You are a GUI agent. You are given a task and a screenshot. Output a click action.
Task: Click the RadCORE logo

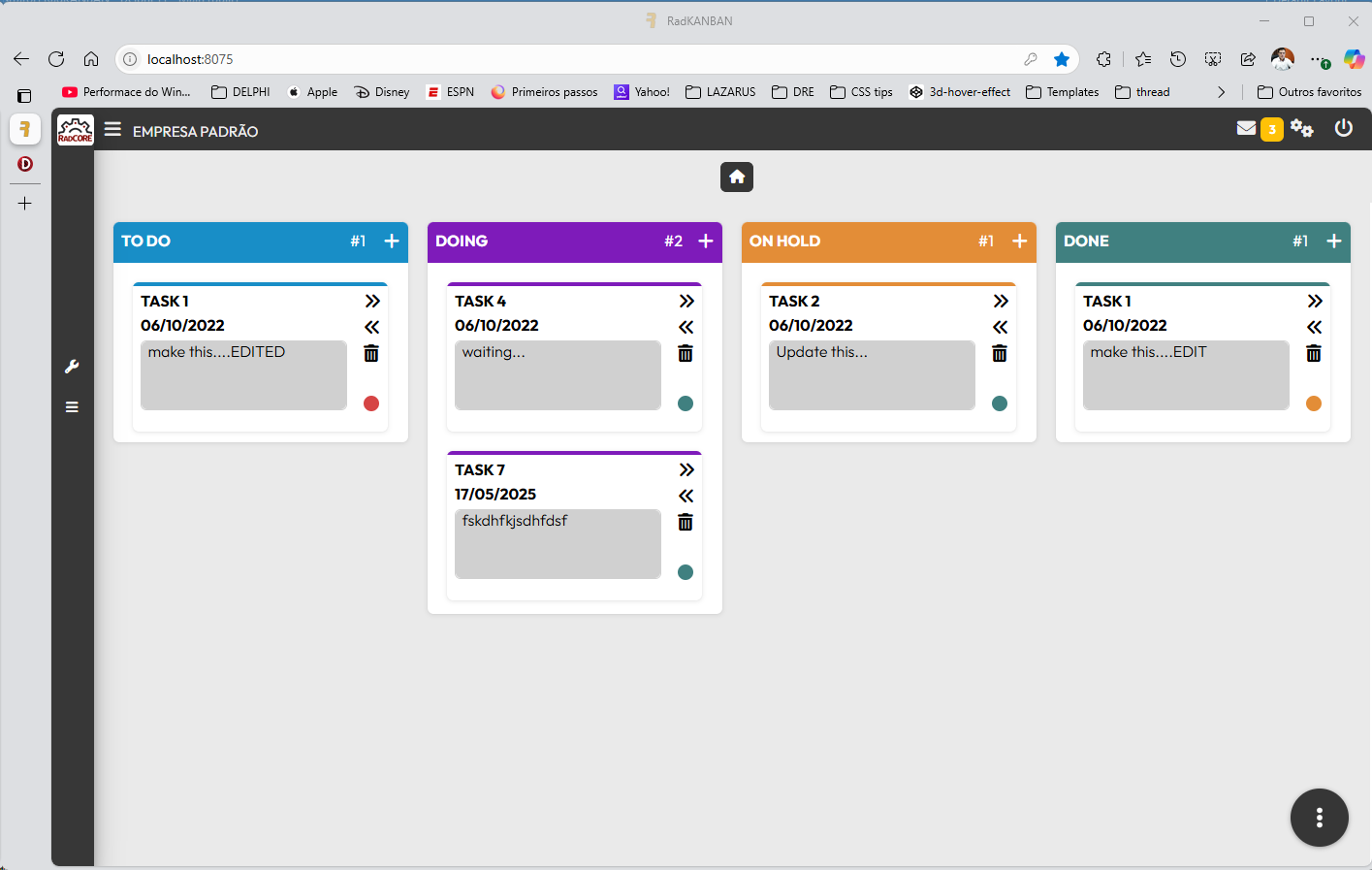[76, 130]
